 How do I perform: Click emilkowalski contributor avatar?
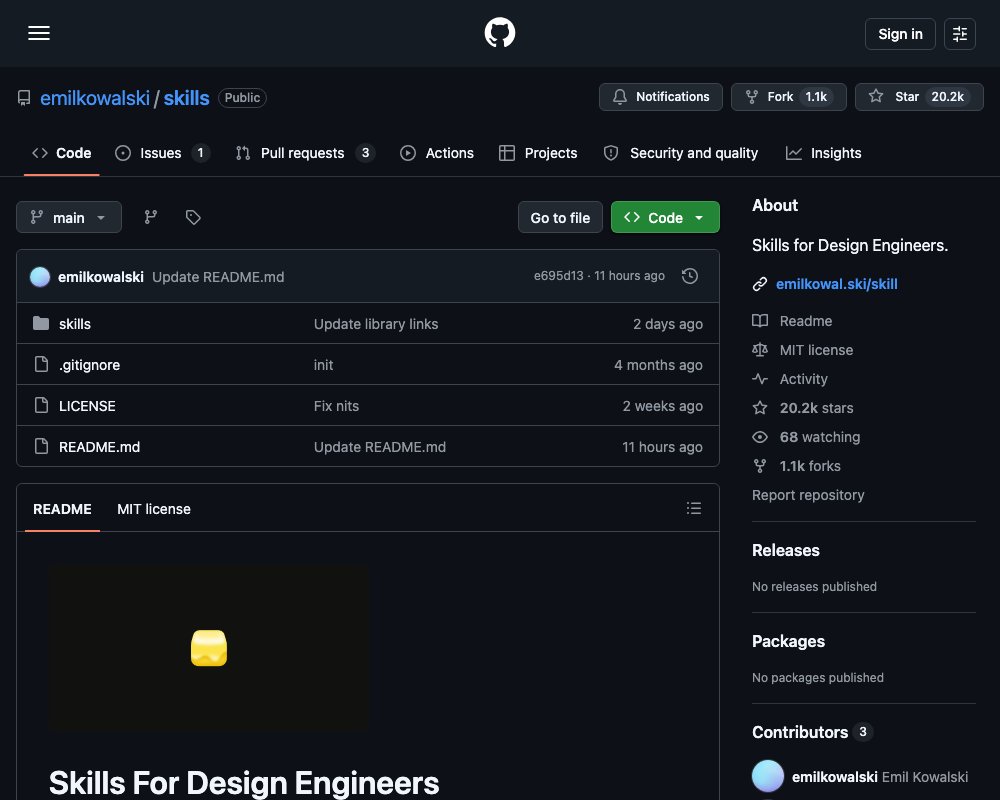click(768, 776)
